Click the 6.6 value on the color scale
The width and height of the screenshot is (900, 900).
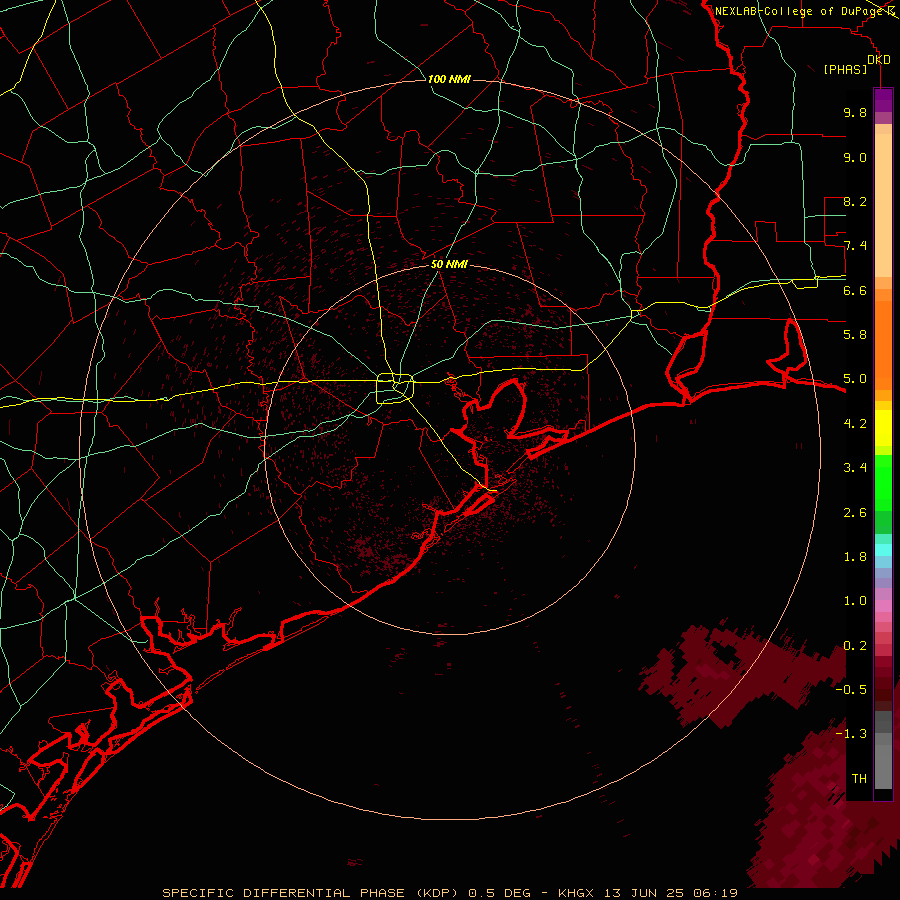click(855, 290)
